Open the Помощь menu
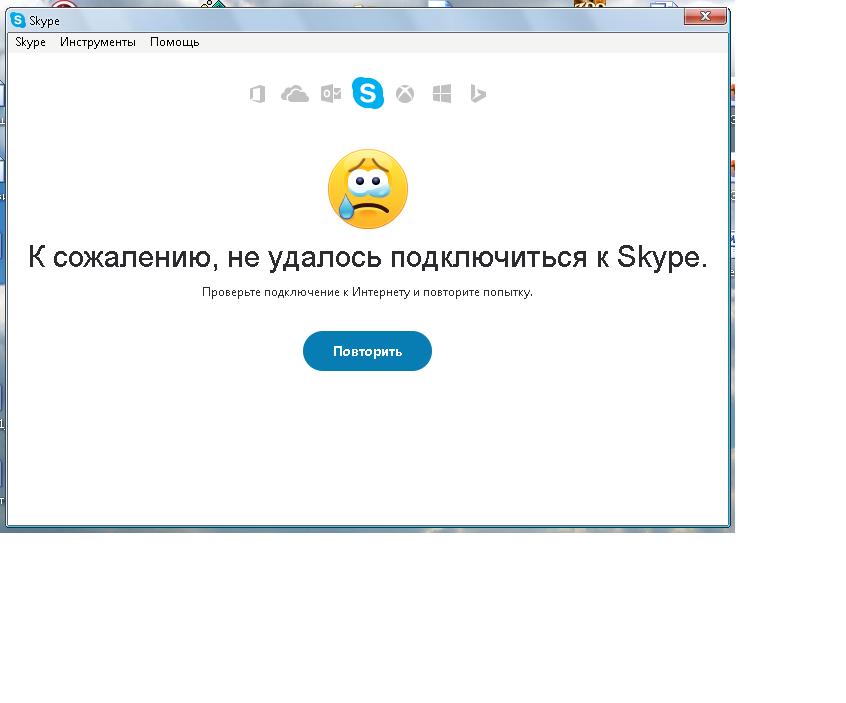The image size is (846, 703). [x=174, y=42]
